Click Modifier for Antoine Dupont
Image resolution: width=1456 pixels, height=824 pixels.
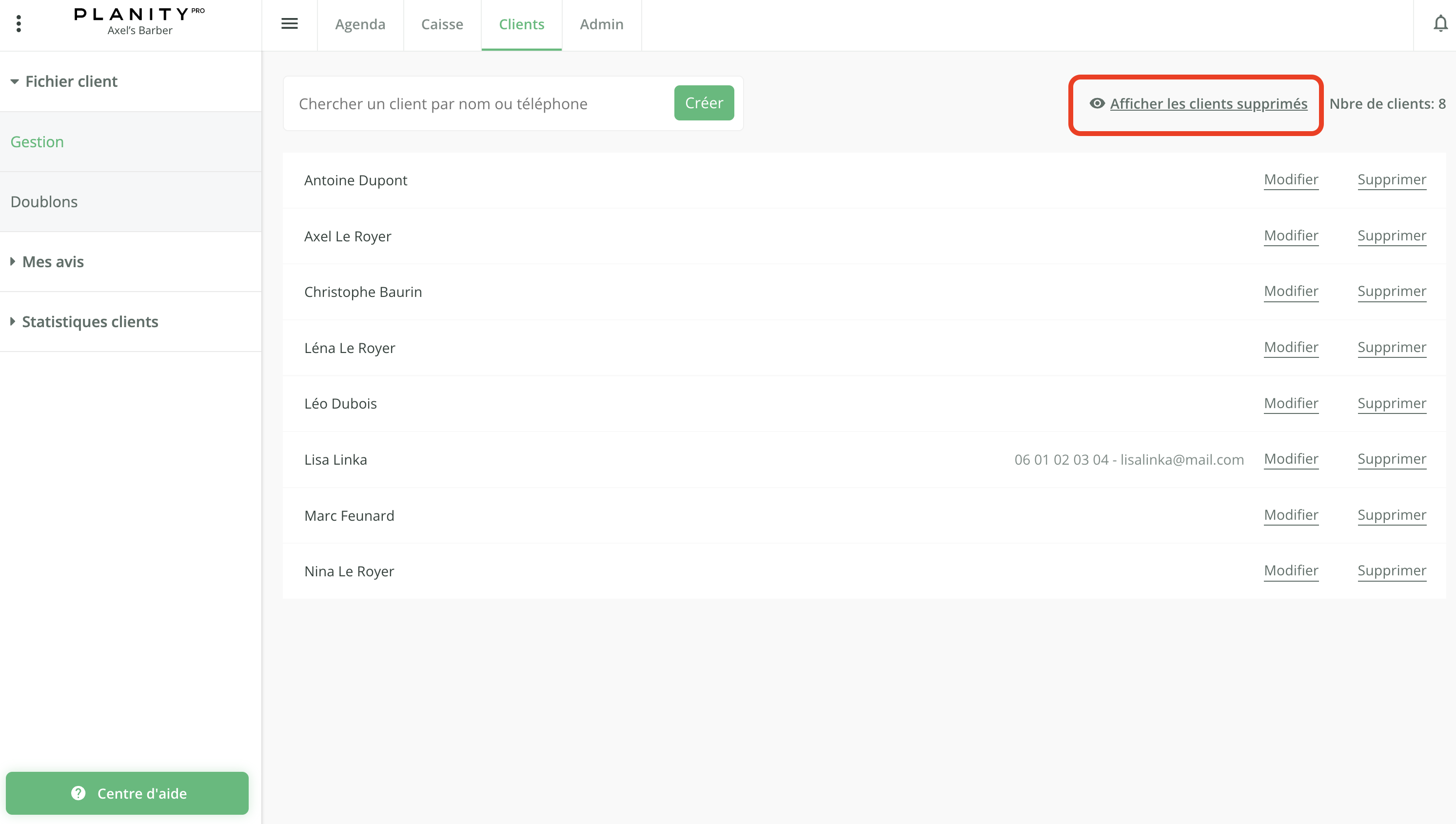coord(1290,179)
